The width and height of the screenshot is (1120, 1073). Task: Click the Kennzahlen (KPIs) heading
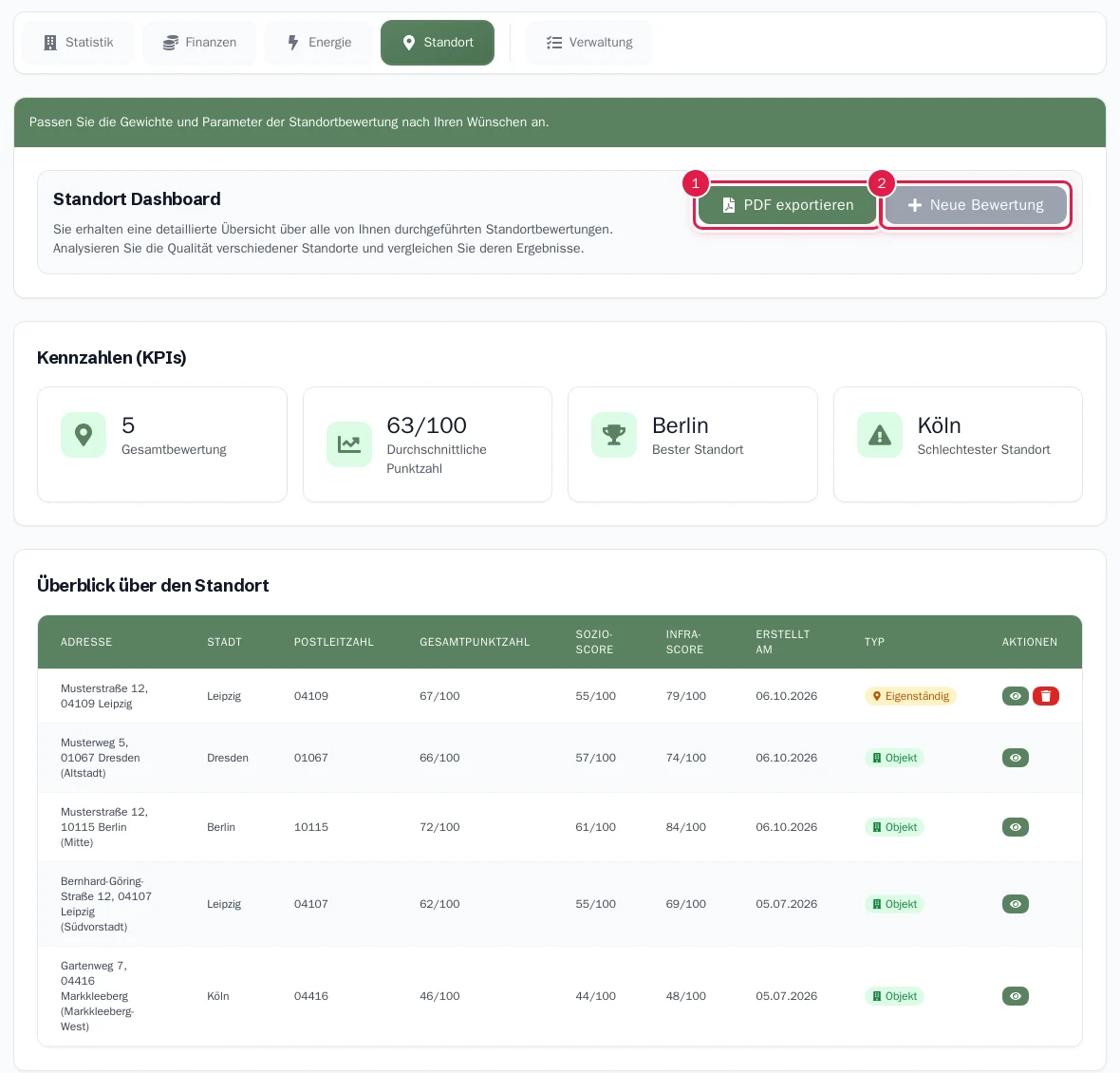click(x=111, y=357)
